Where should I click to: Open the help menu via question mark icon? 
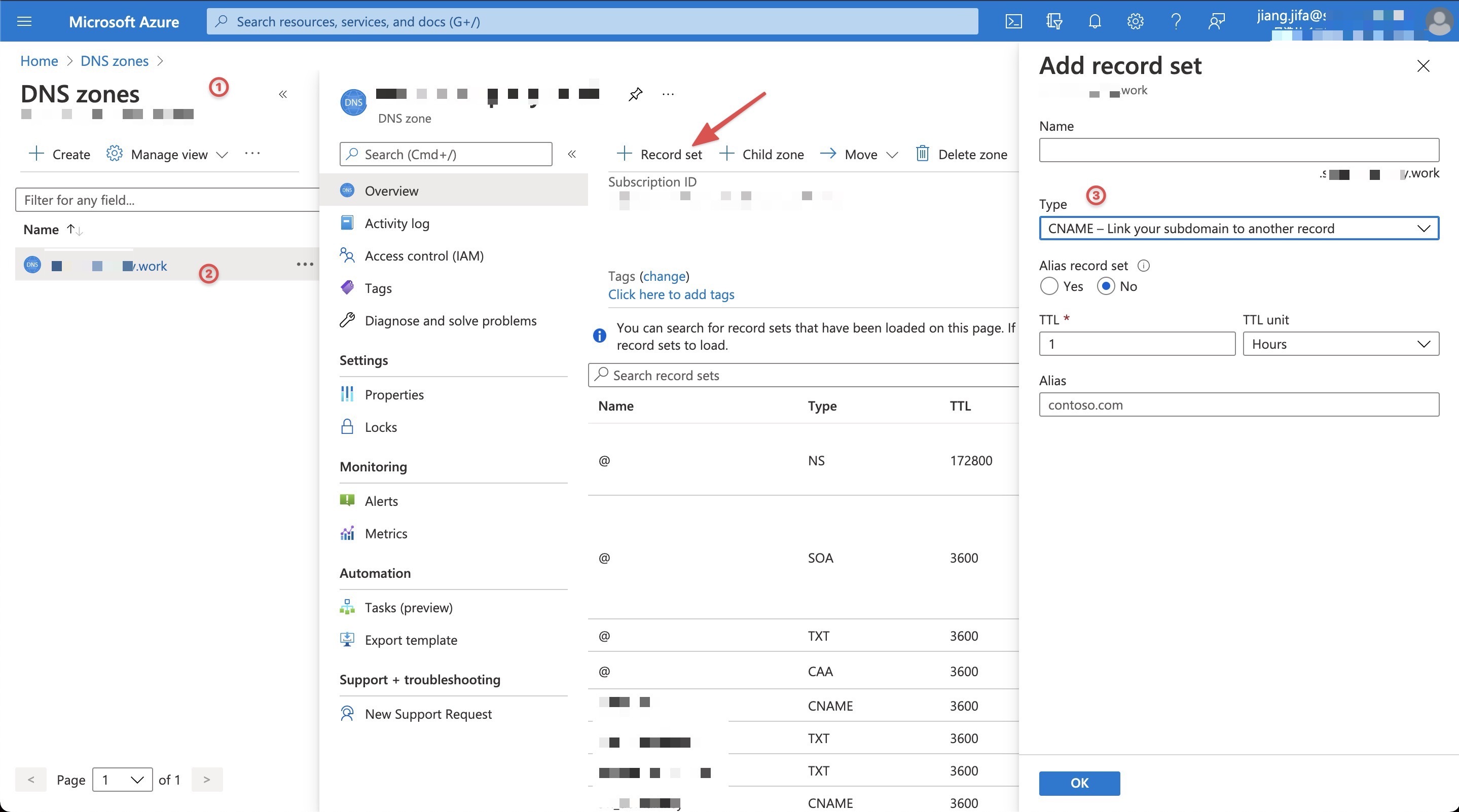click(1176, 21)
